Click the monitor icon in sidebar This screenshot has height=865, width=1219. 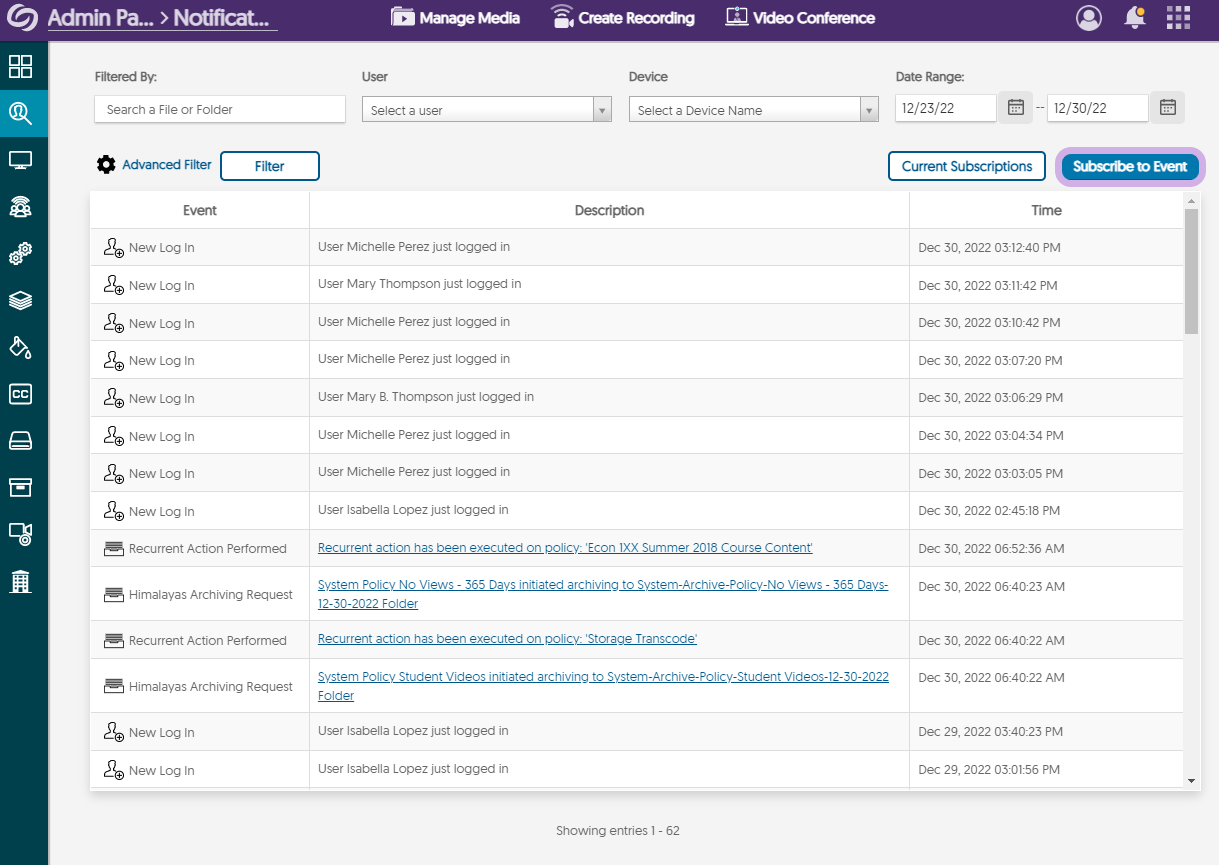[x=20, y=160]
